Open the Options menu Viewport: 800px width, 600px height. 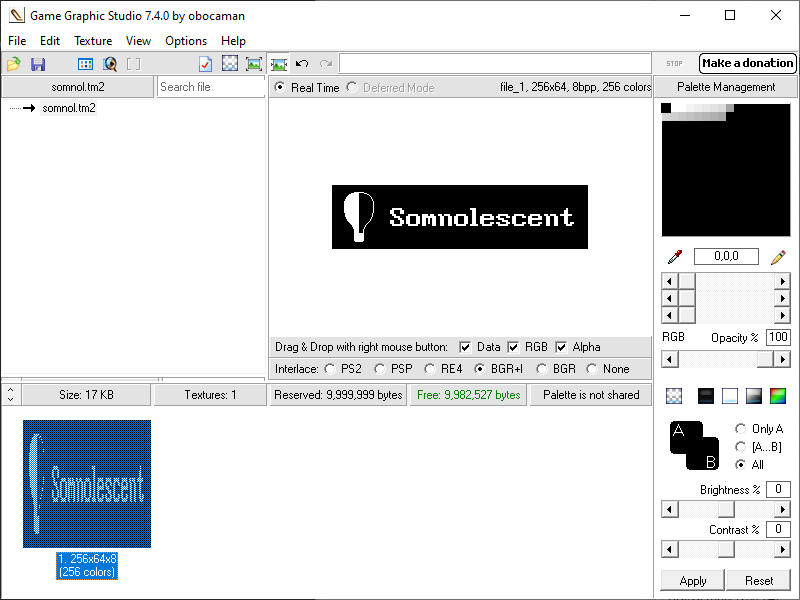[x=186, y=41]
